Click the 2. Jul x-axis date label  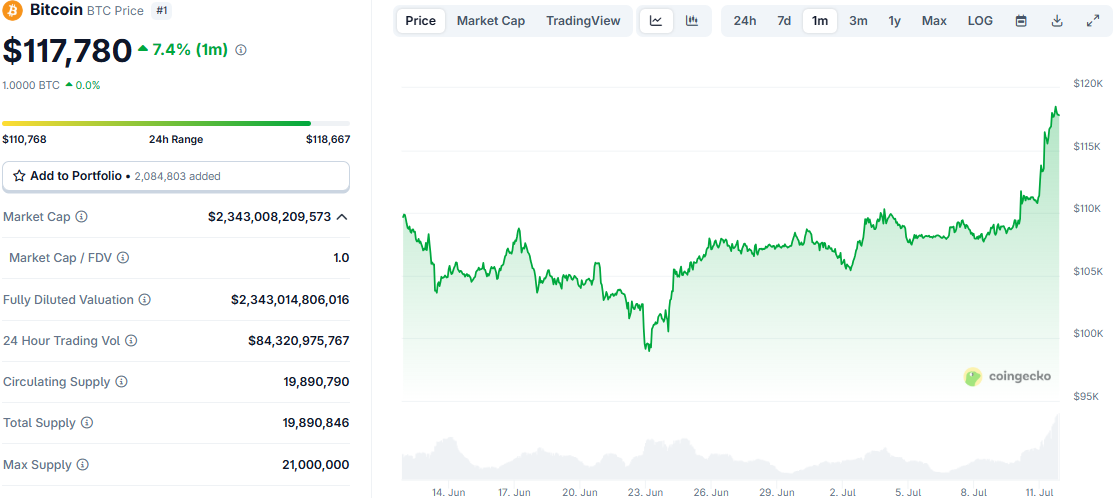[843, 492]
